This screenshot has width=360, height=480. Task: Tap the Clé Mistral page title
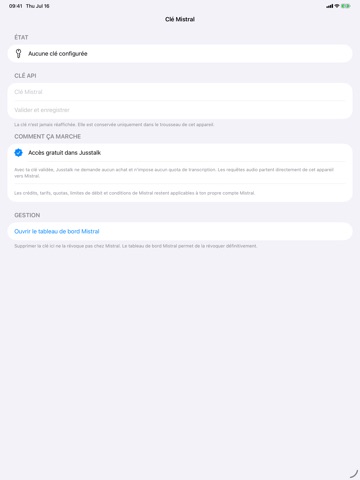(x=180, y=19)
